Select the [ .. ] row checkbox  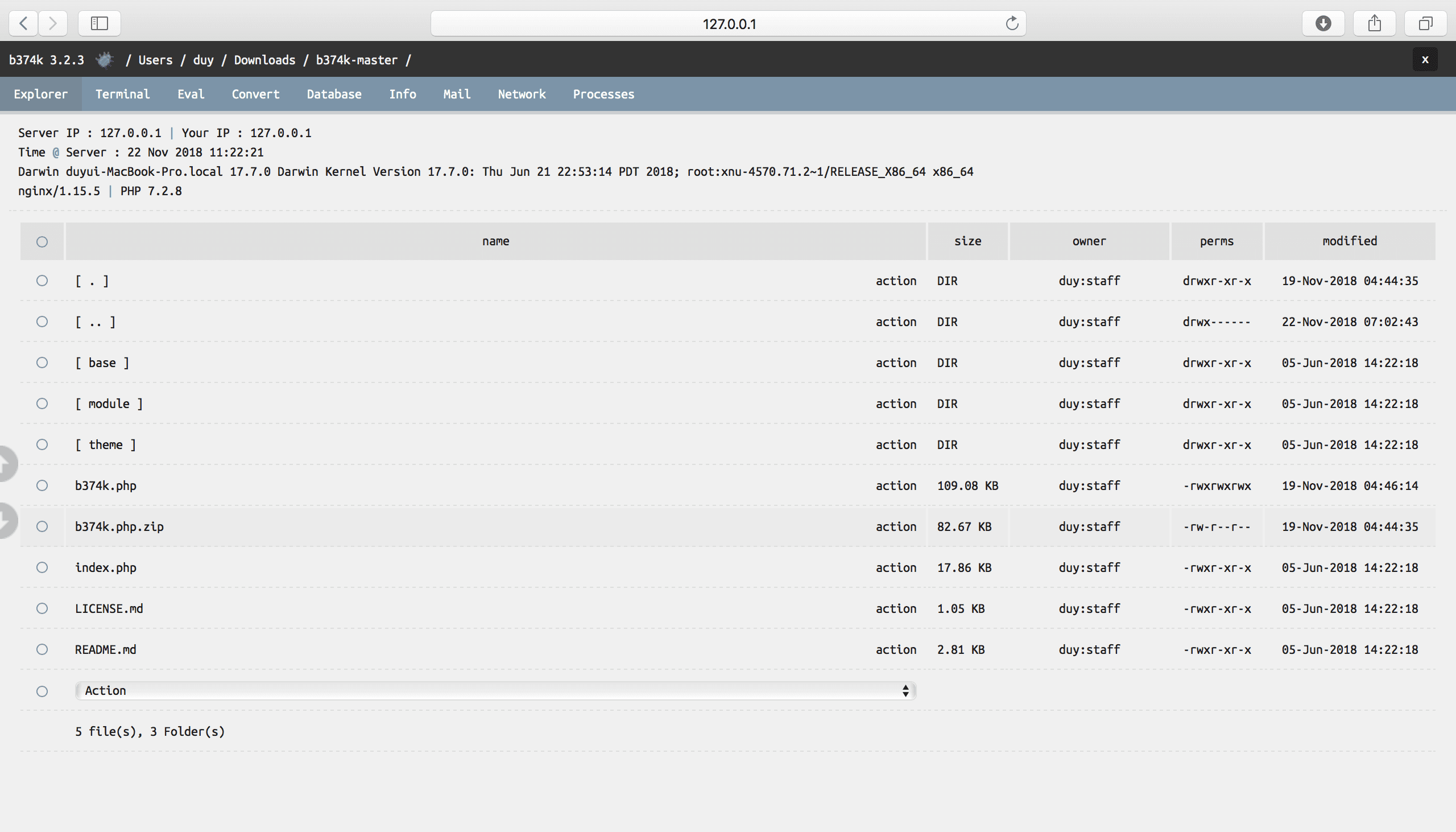coord(42,322)
